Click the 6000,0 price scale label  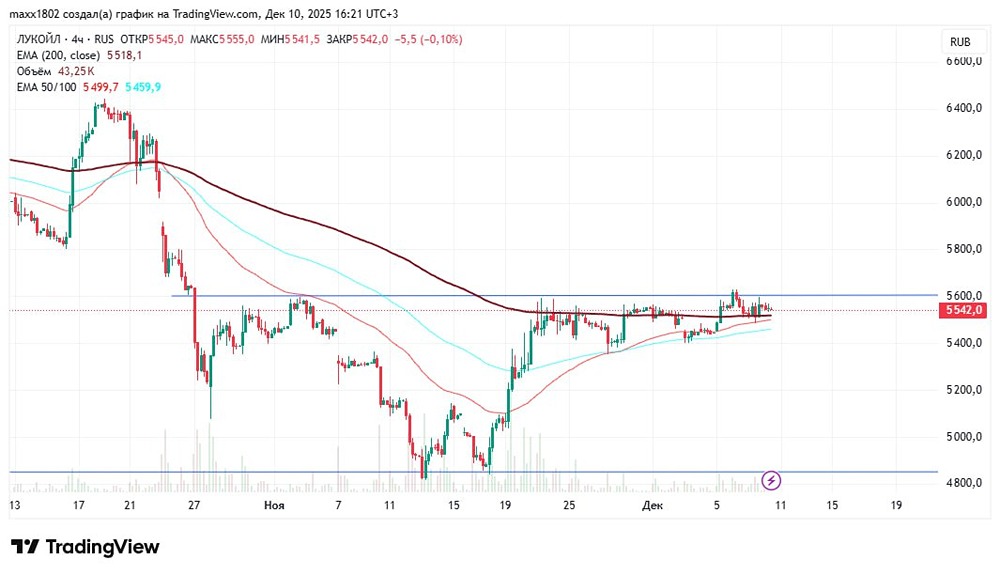[965, 202]
